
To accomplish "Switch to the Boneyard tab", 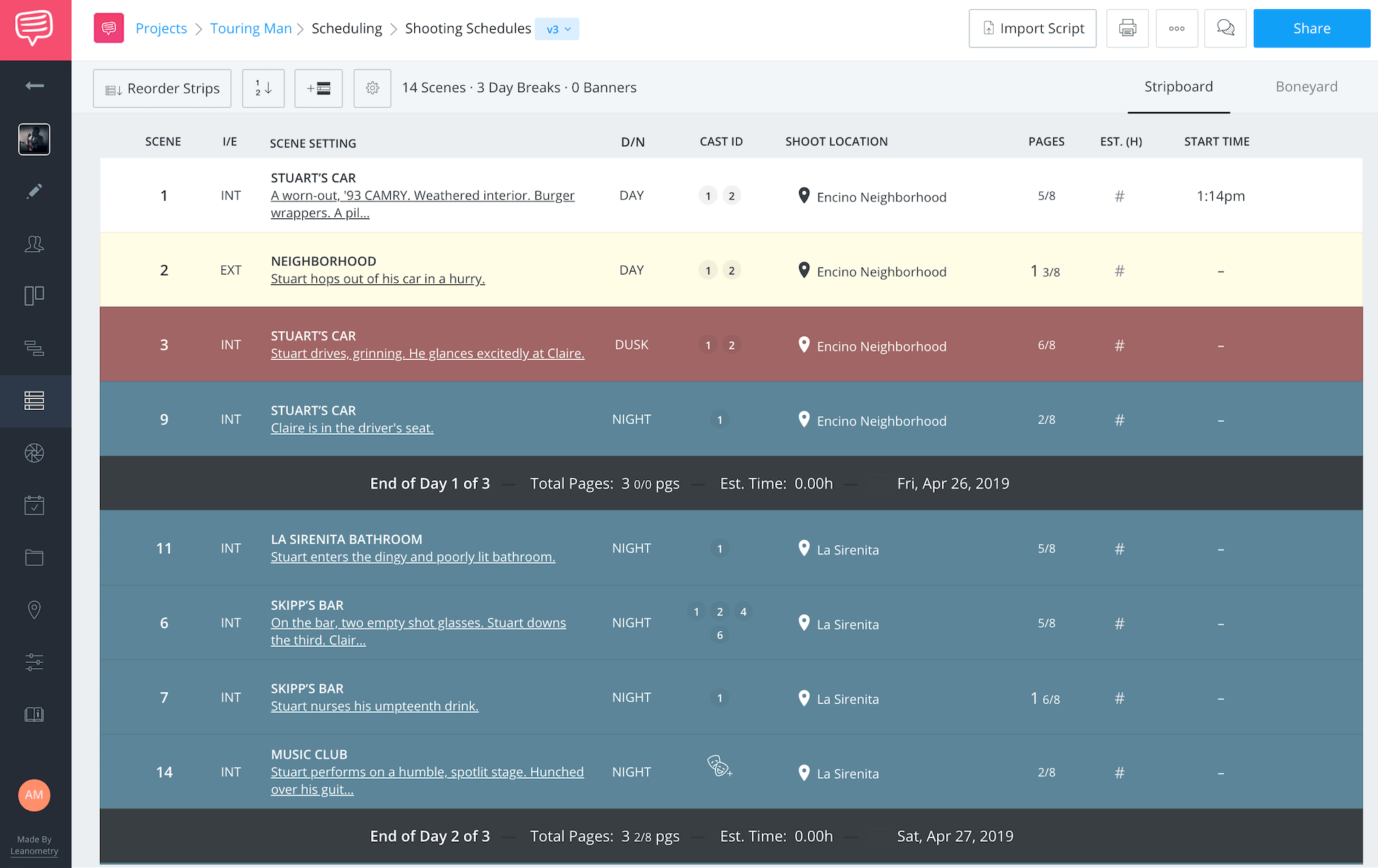I will pyautogui.click(x=1306, y=87).
